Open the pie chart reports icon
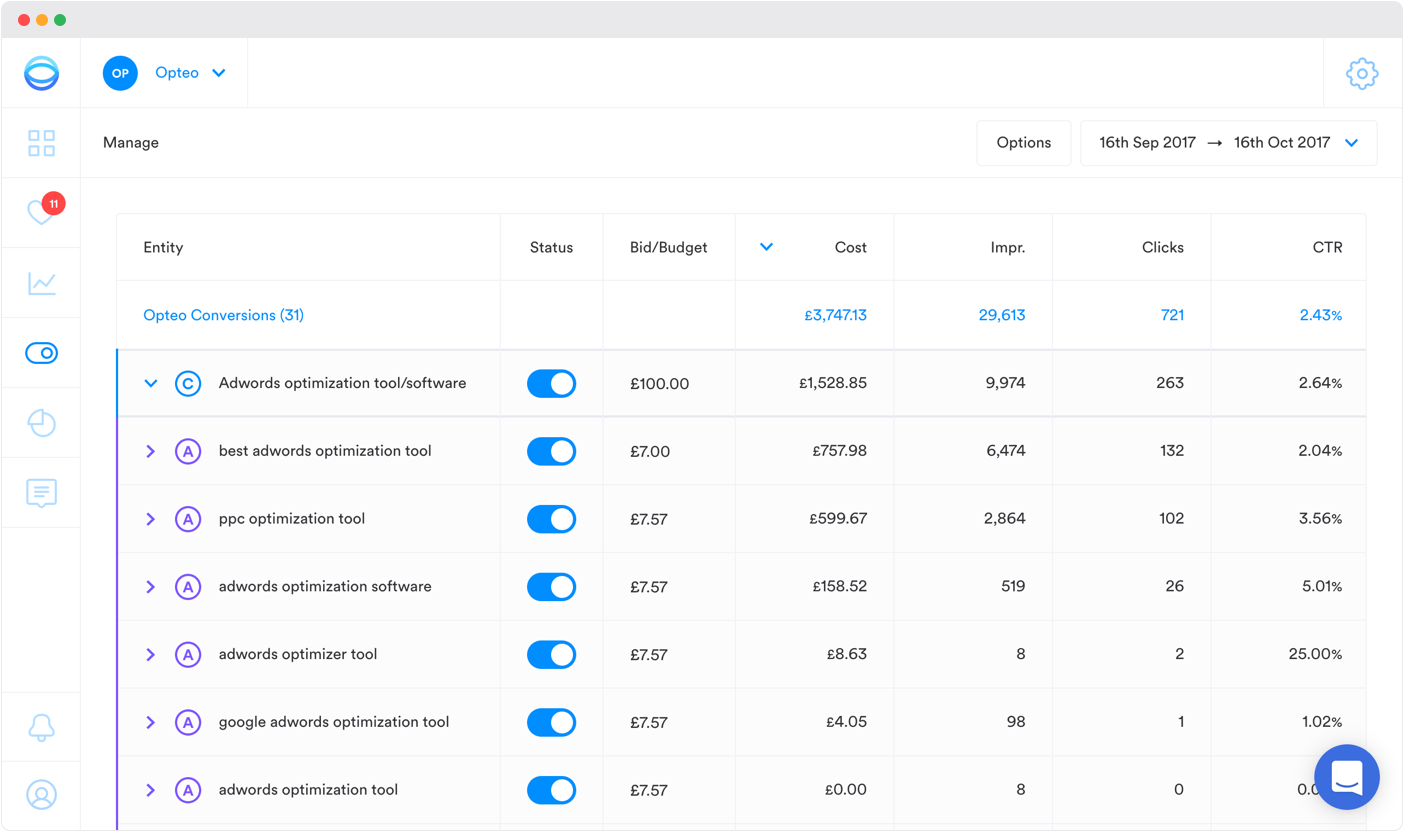Image resolution: width=1404 pixels, height=832 pixels. [42, 423]
